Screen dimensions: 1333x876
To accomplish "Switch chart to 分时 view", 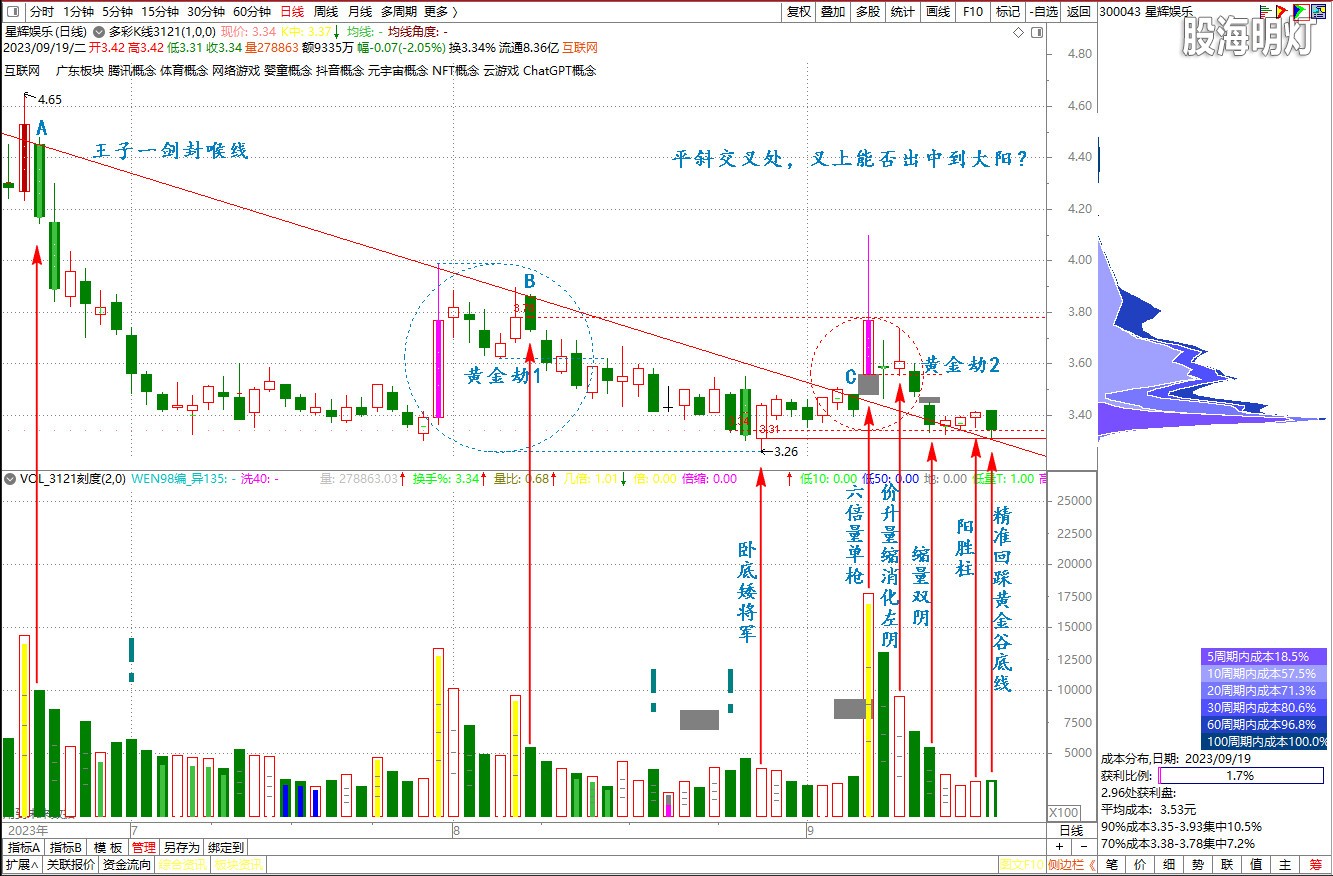I will 41,12.
